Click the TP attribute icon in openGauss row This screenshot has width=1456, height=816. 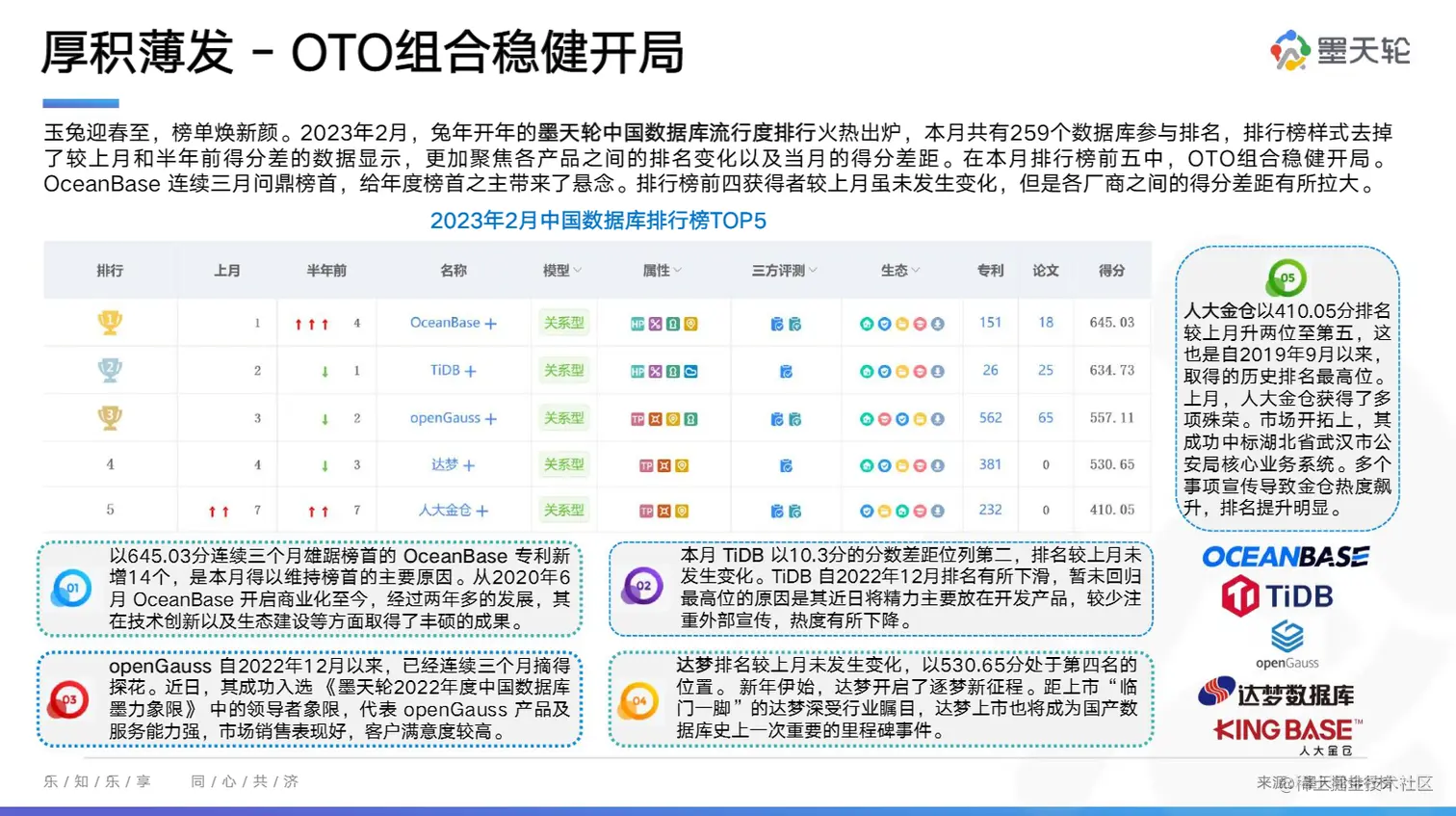(637, 419)
